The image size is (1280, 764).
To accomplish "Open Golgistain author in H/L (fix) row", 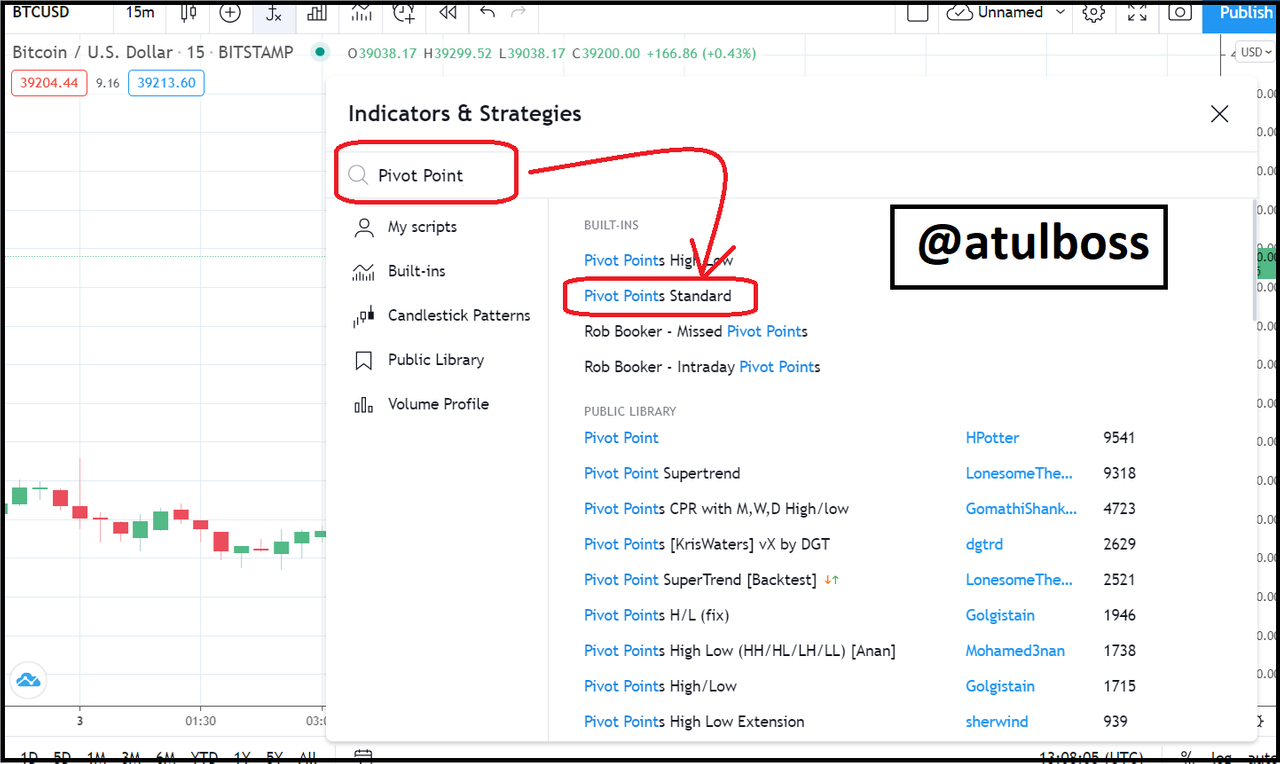I will (1000, 615).
